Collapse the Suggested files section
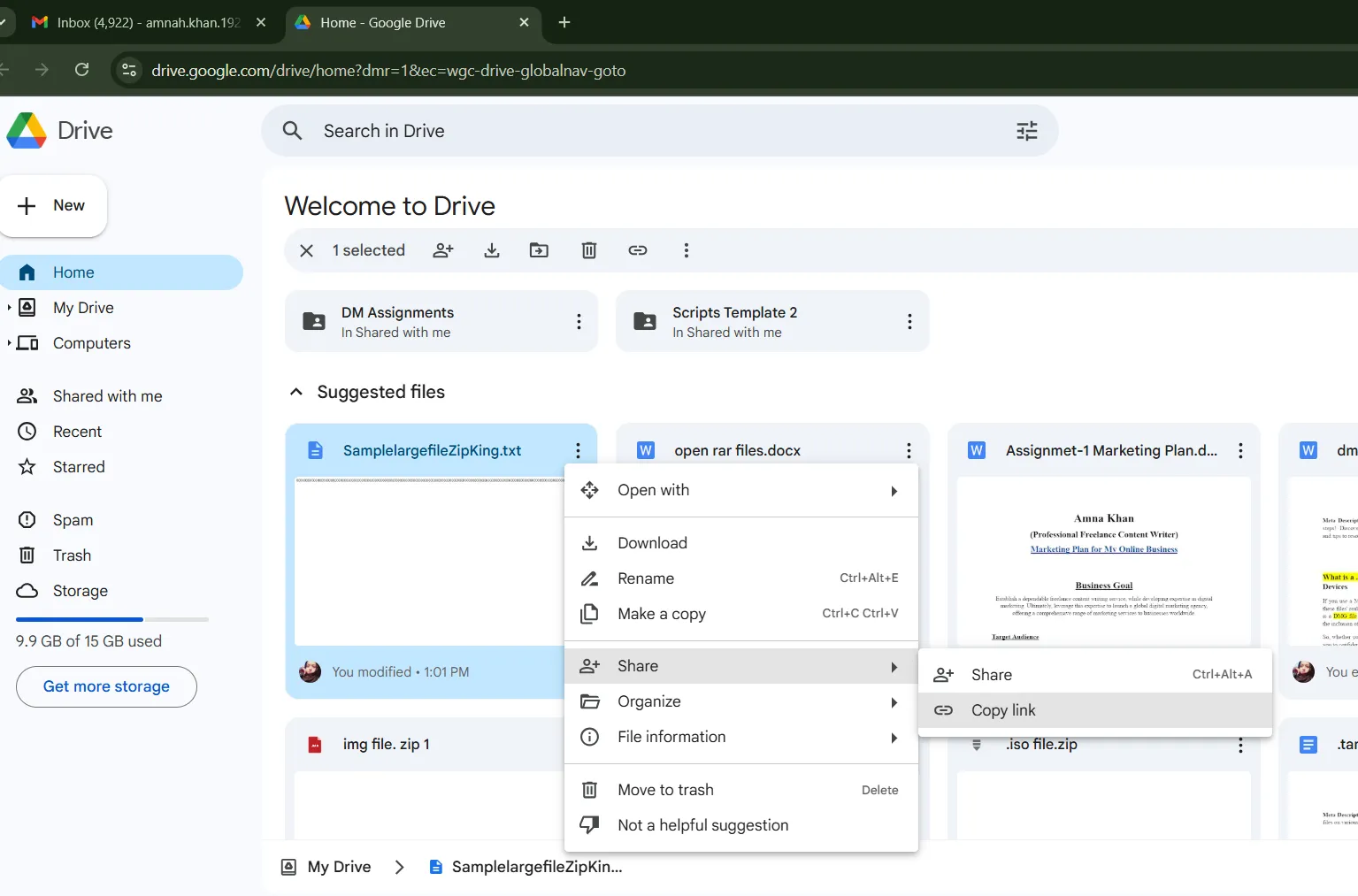 pos(296,392)
